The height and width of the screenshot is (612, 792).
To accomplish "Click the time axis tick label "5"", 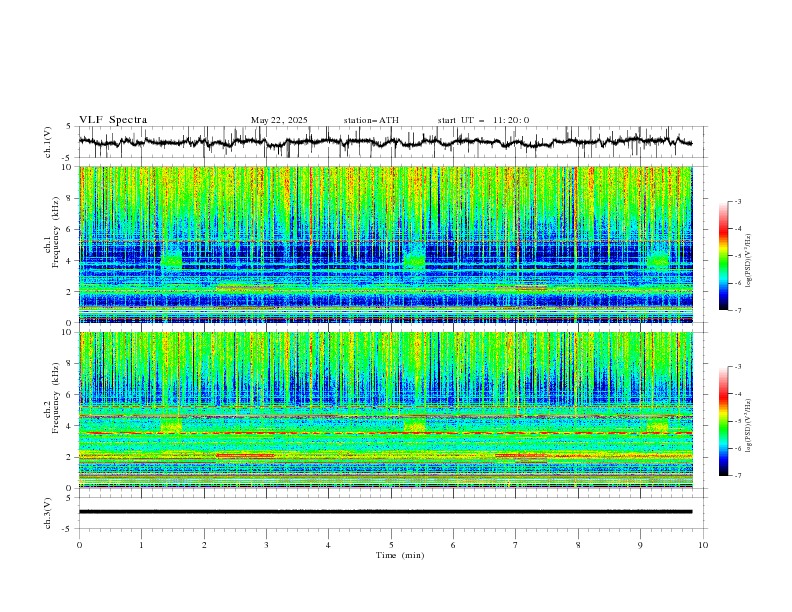I will pos(391,545).
